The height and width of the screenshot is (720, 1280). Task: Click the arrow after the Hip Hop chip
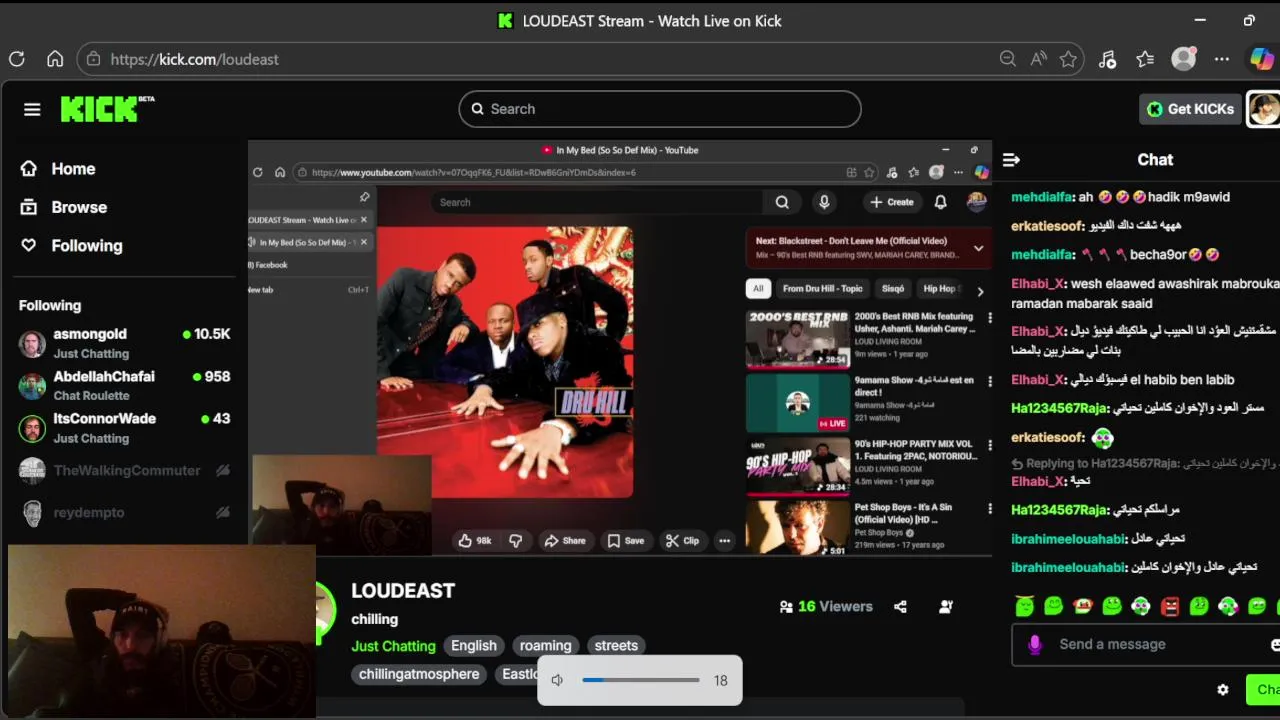pos(980,291)
